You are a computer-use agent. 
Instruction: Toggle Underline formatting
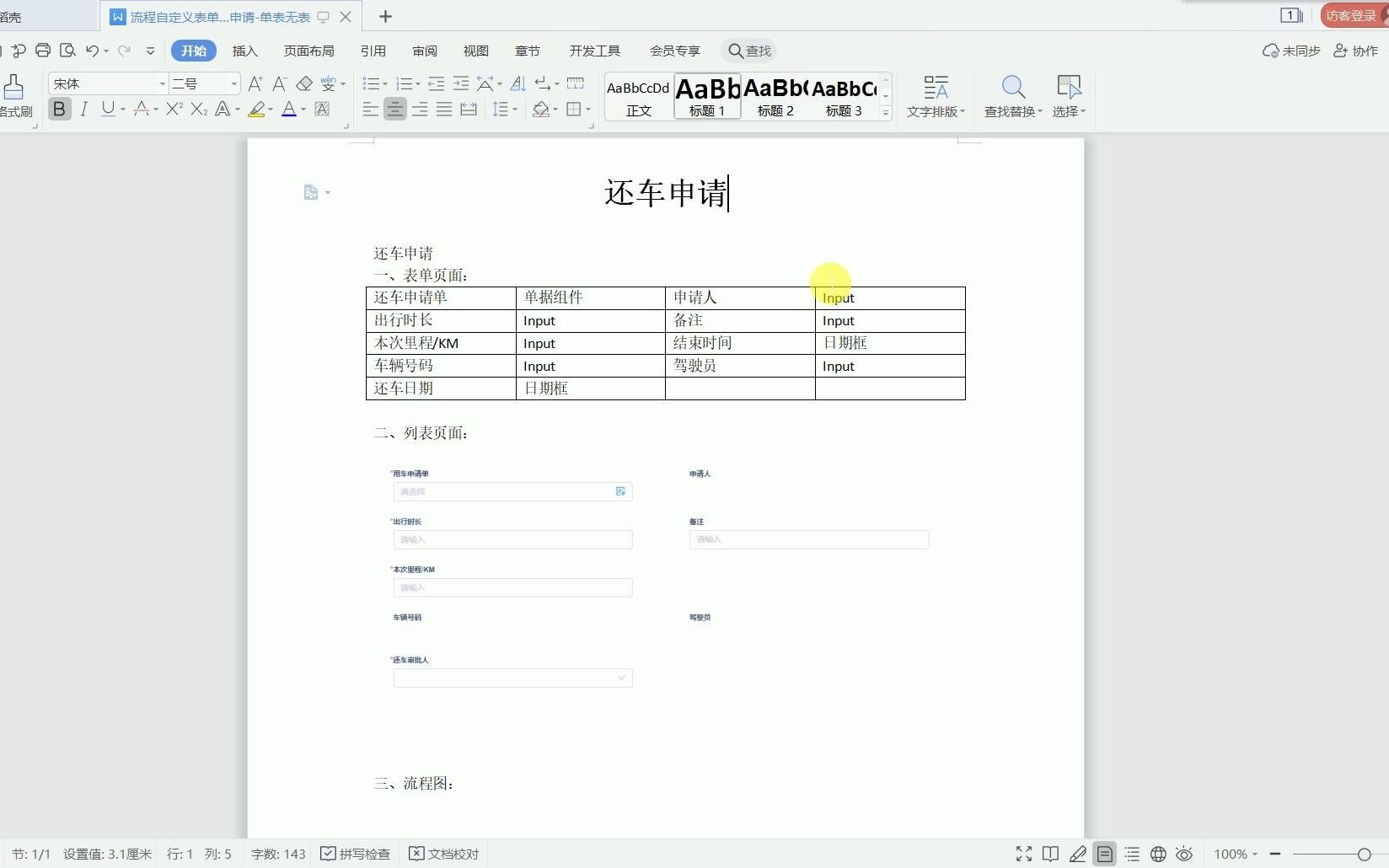point(108,109)
